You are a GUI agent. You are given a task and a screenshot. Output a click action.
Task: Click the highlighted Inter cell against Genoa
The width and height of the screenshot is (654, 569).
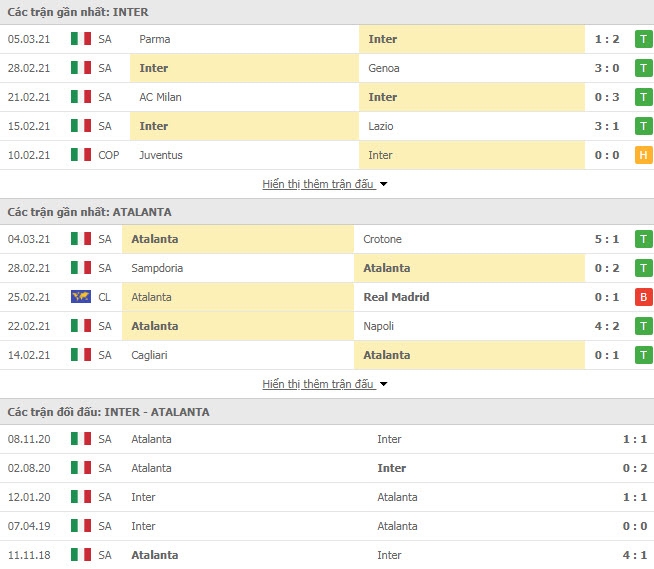click(244, 68)
